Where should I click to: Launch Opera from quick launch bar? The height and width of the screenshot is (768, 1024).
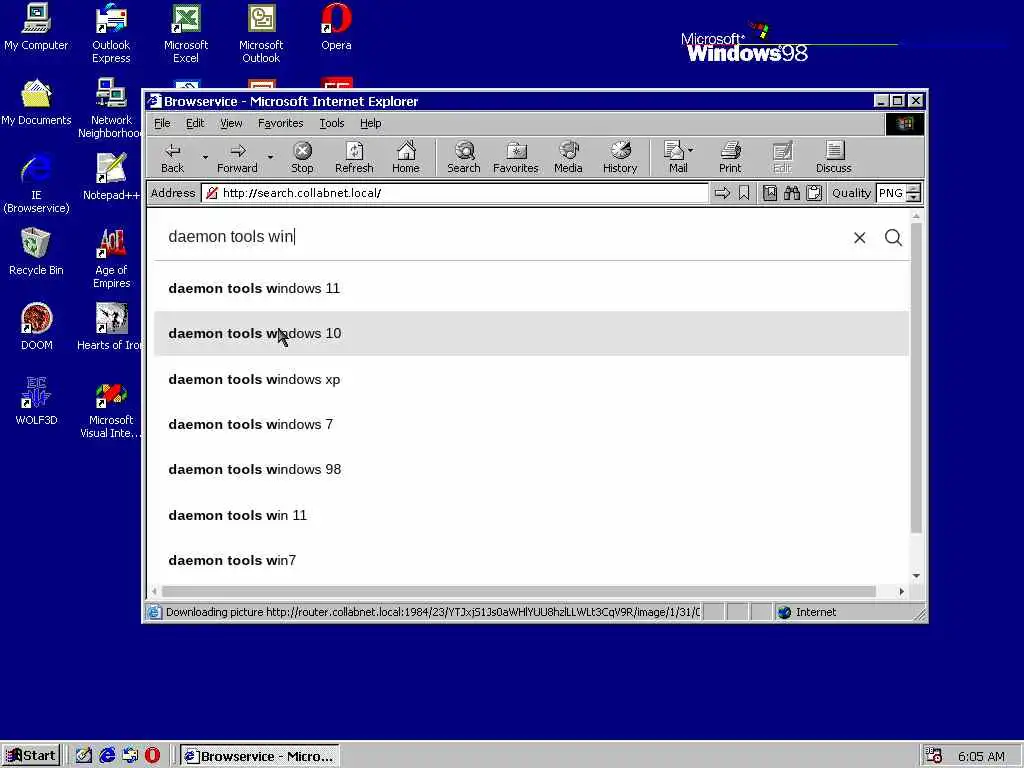[152, 756]
